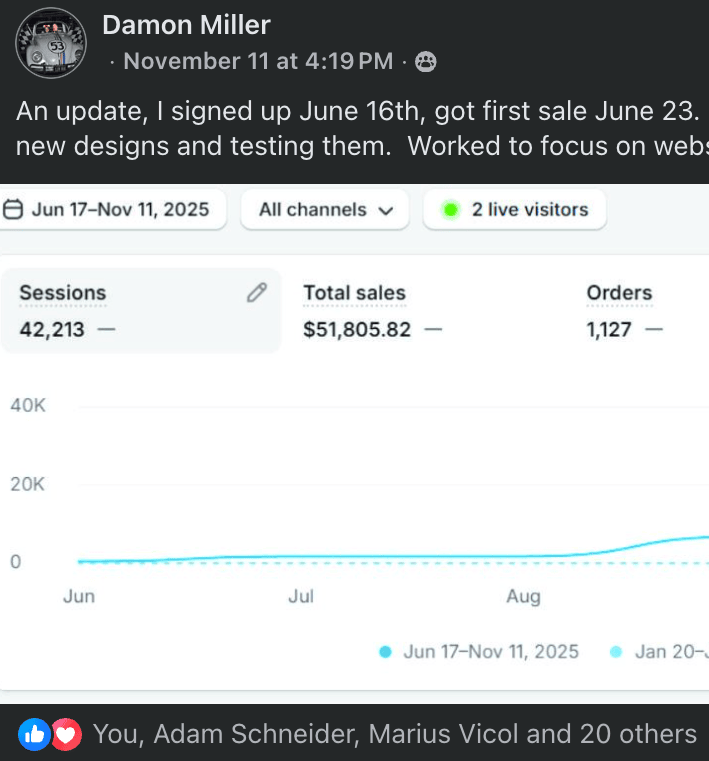This screenshot has width=709, height=761.
Task: Toggle the Jan 20 comparison legend series
Action: coord(660,652)
